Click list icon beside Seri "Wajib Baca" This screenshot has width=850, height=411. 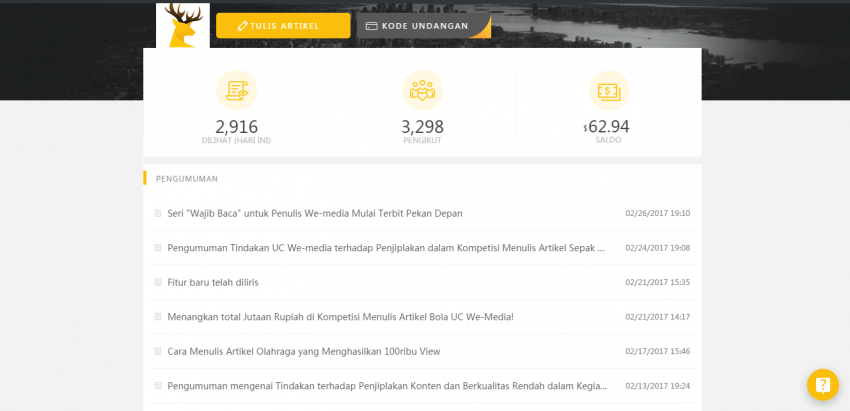point(158,213)
